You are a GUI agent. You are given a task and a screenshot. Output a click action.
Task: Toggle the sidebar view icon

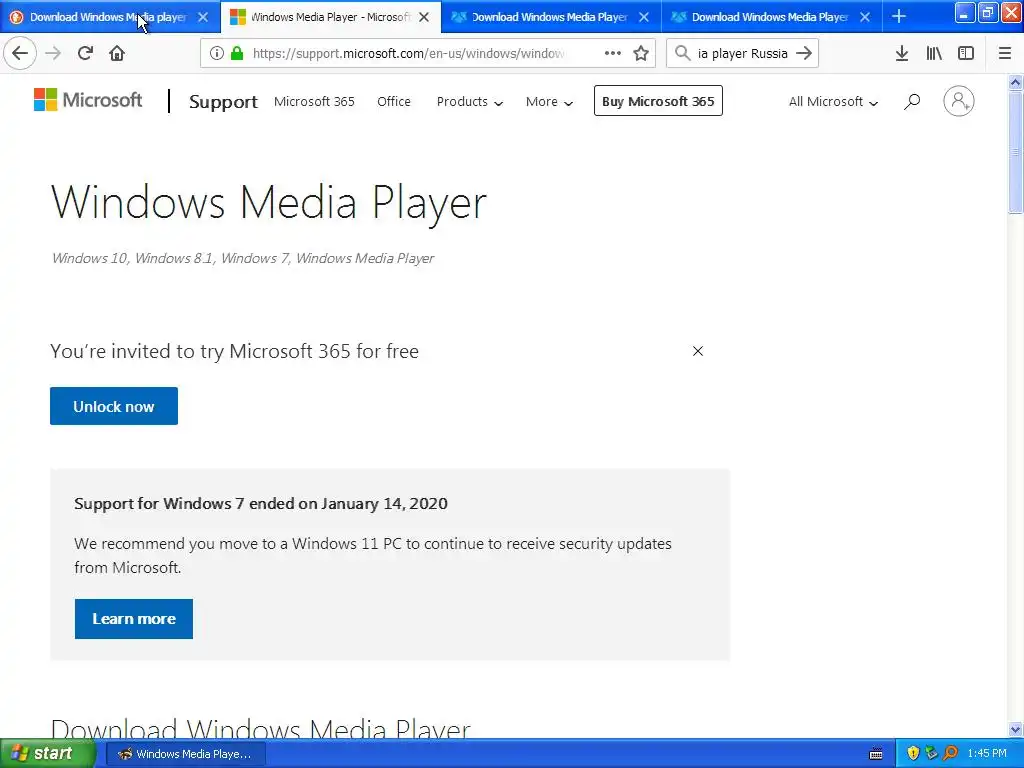pyautogui.click(x=966, y=53)
